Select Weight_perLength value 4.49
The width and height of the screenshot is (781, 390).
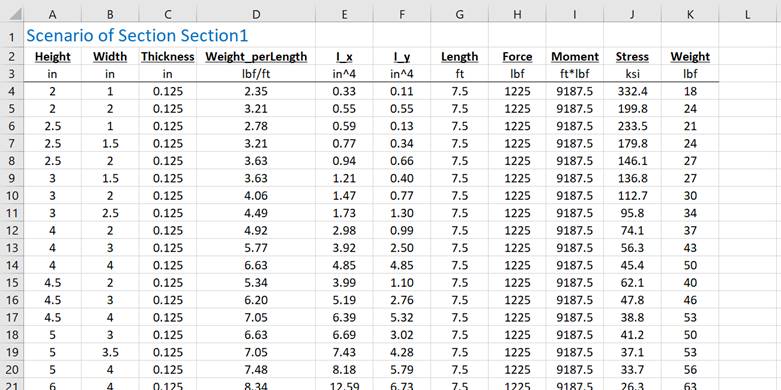tap(256, 213)
